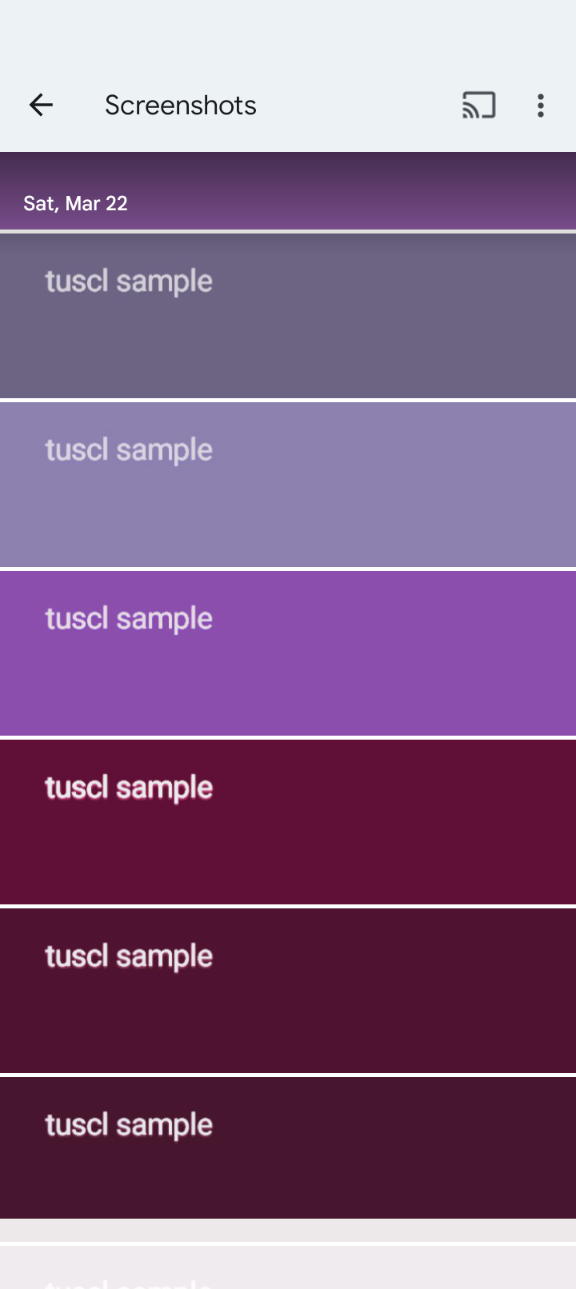Tap the Screenshots title text
Screen dimensions: 576x1289
pos(181,105)
